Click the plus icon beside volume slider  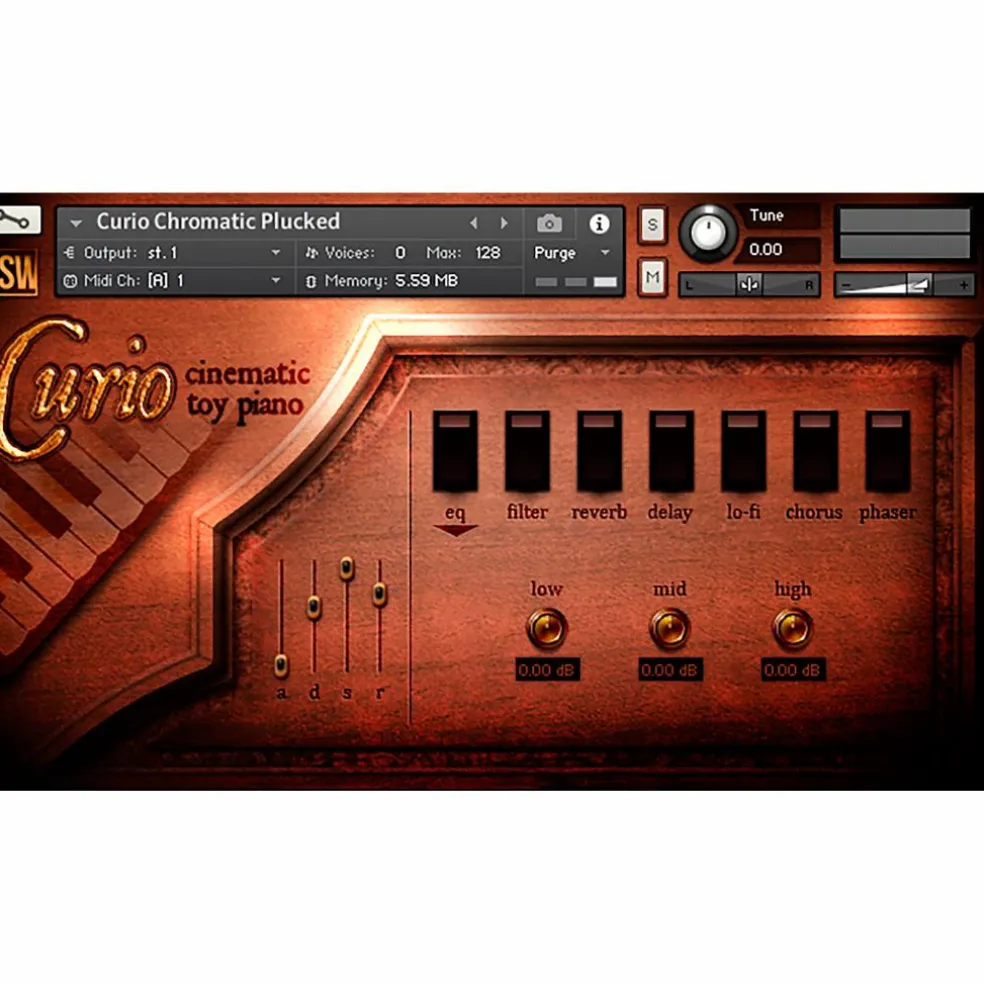[x=963, y=286]
